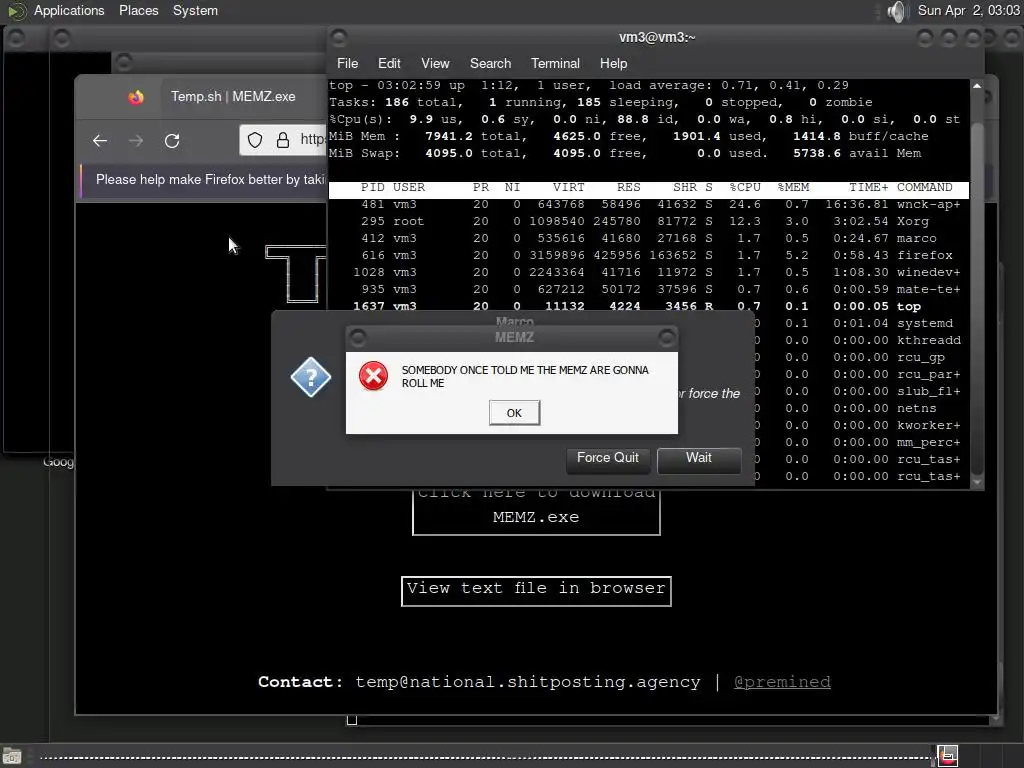1024x768 pixels.
Task: Click the Xorg process row in top
Action: point(648,221)
